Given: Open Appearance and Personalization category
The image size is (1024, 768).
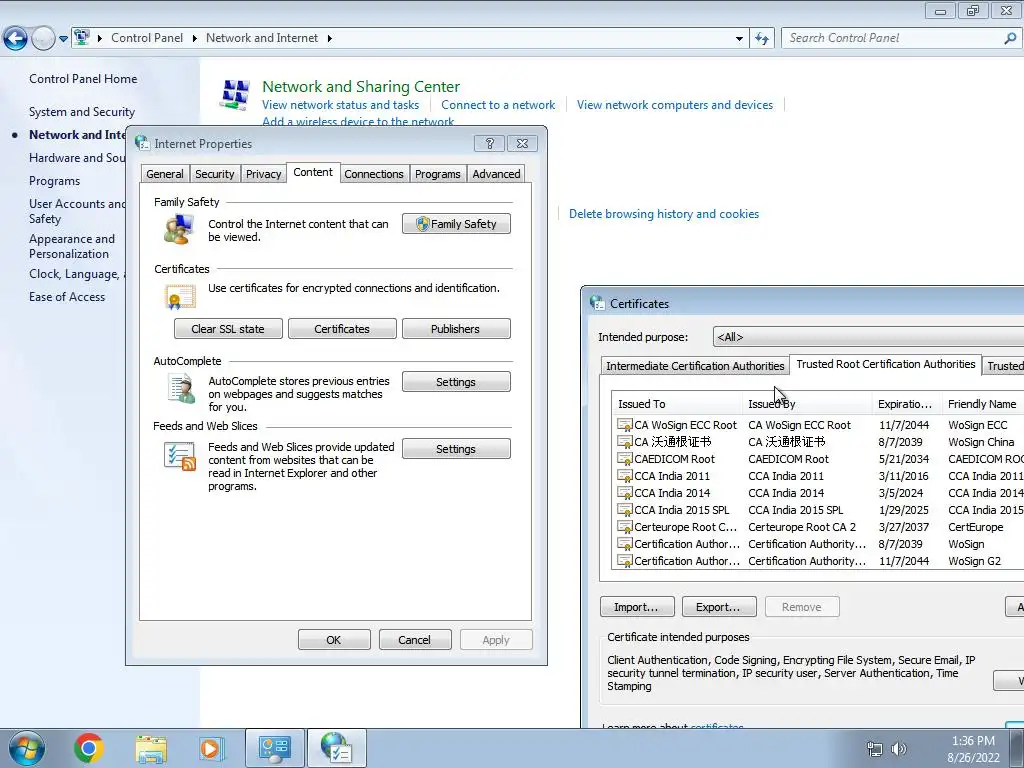Looking at the screenshot, I should pos(72,246).
